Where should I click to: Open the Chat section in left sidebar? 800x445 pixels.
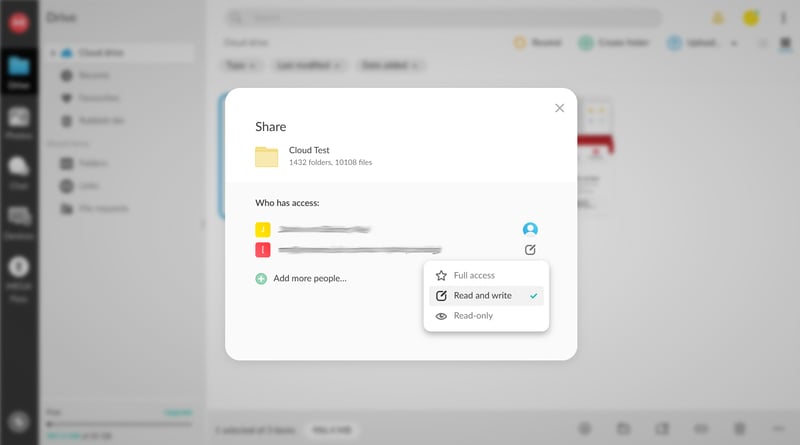[18, 171]
